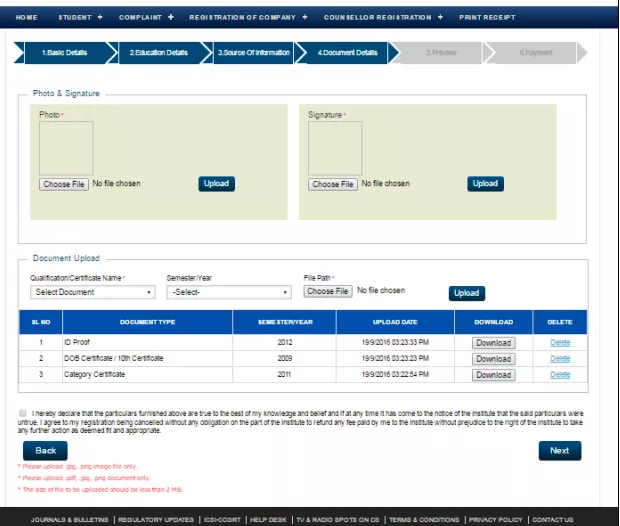620x526 pixels.
Task: Tick the declaration checkbox
Action: click(23, 412)
